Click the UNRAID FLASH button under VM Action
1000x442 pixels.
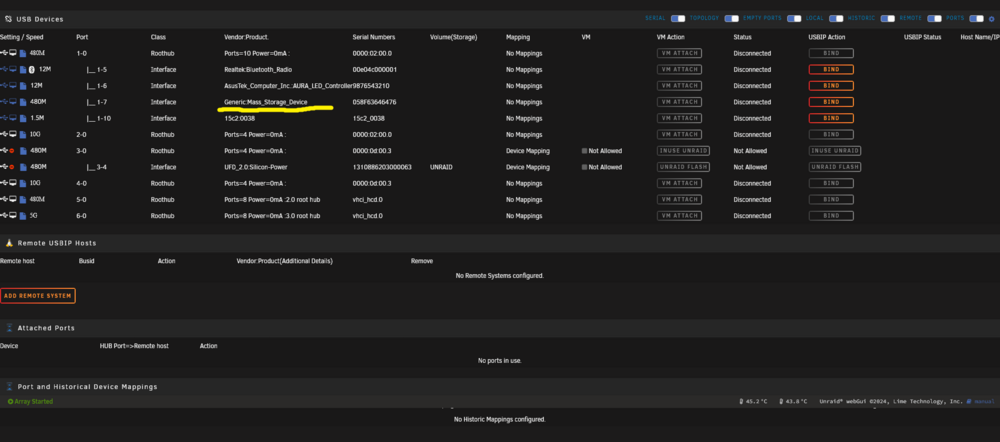[x=683, y=167]
